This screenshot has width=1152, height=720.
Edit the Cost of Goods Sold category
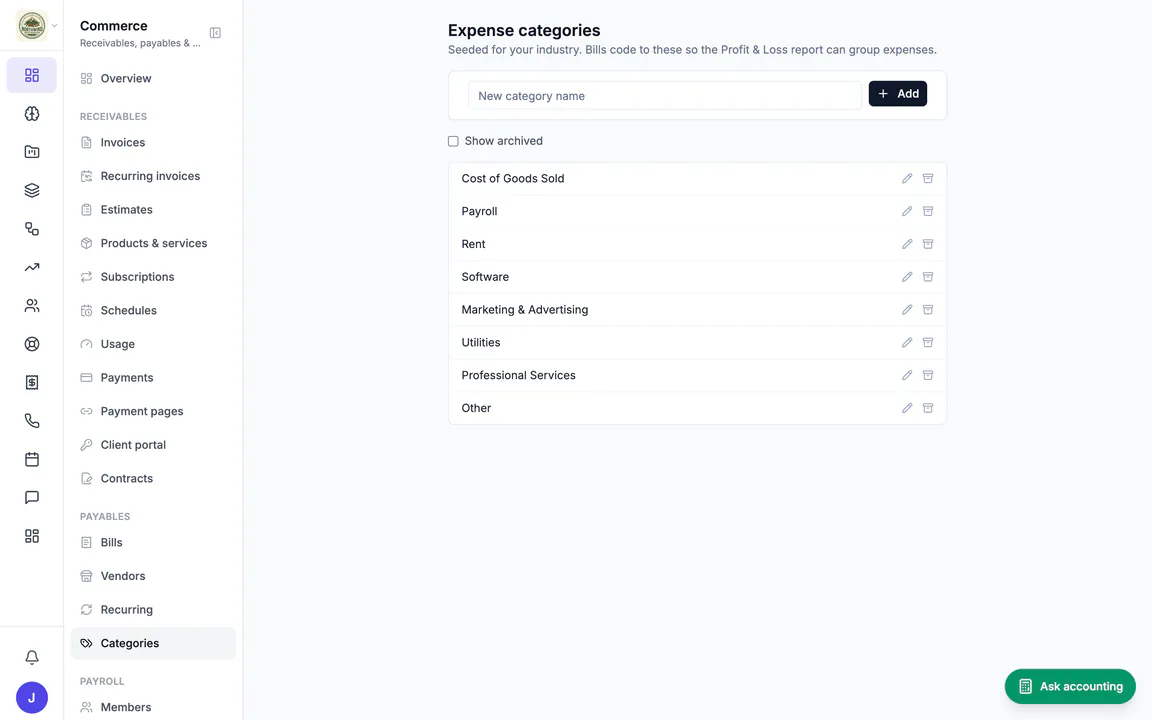pos(907,179)
